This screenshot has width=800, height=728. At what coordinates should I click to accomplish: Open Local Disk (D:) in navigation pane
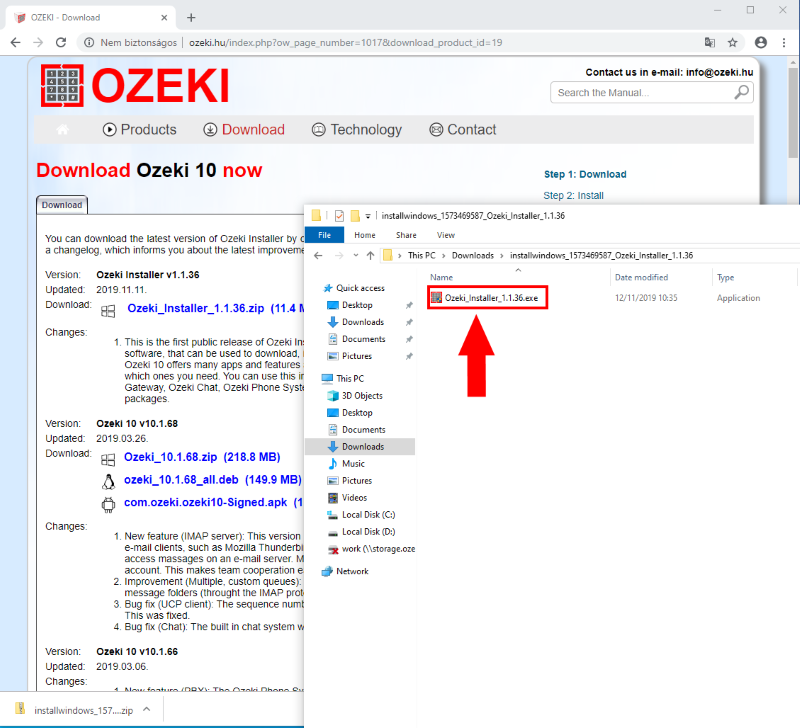tap(368, 532)
